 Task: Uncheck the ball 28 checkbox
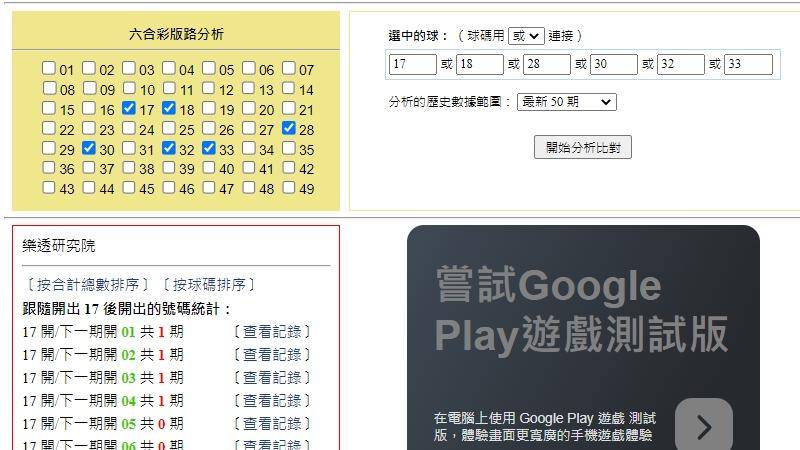tap(289, 128)
